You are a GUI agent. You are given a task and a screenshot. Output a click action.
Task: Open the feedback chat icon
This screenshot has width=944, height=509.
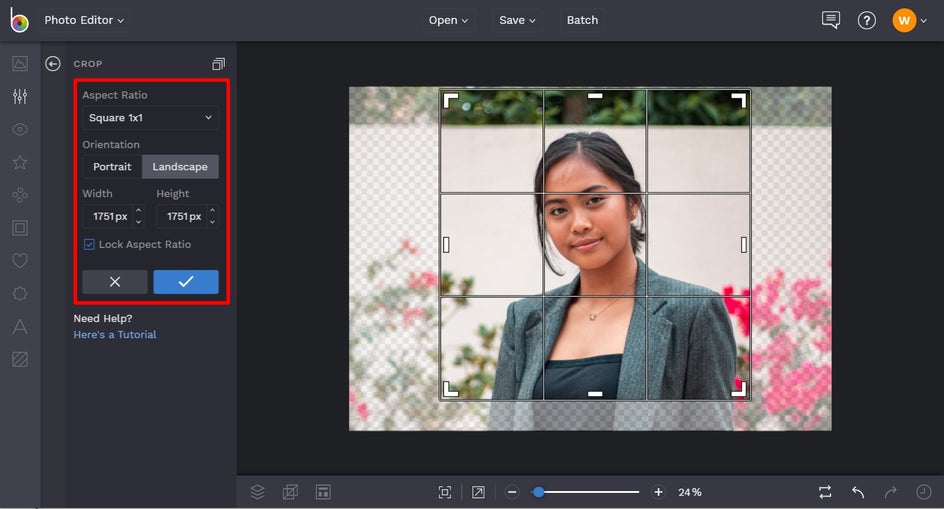(x=831, y=20)
